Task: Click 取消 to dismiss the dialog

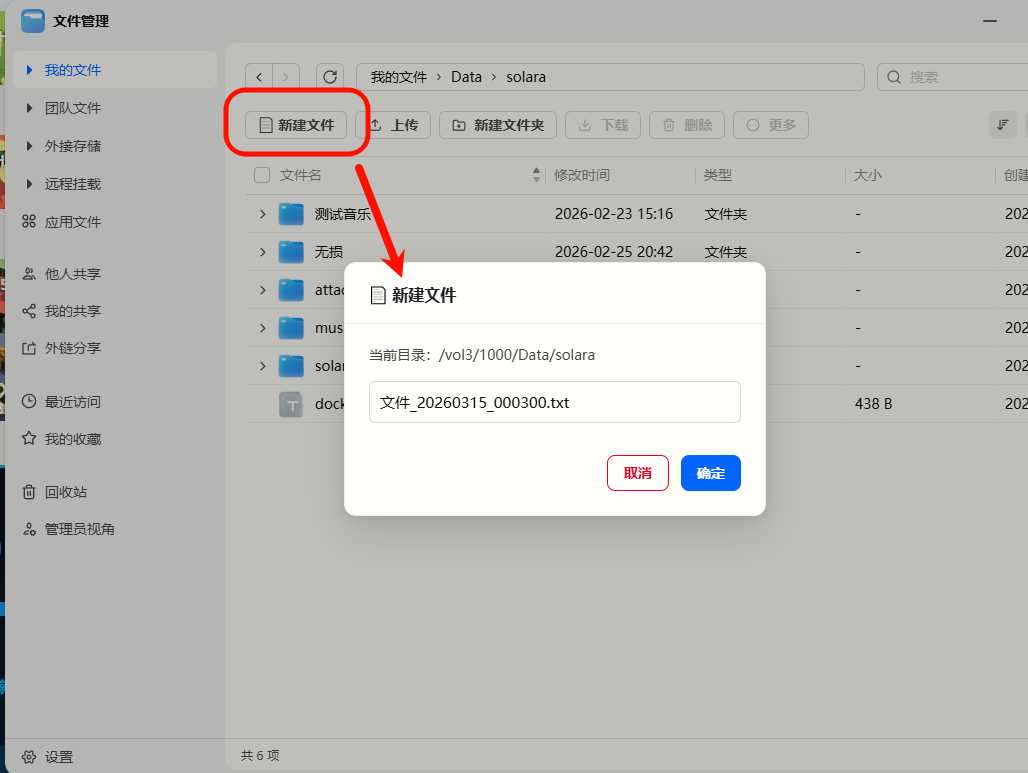Action: [638, 473]
